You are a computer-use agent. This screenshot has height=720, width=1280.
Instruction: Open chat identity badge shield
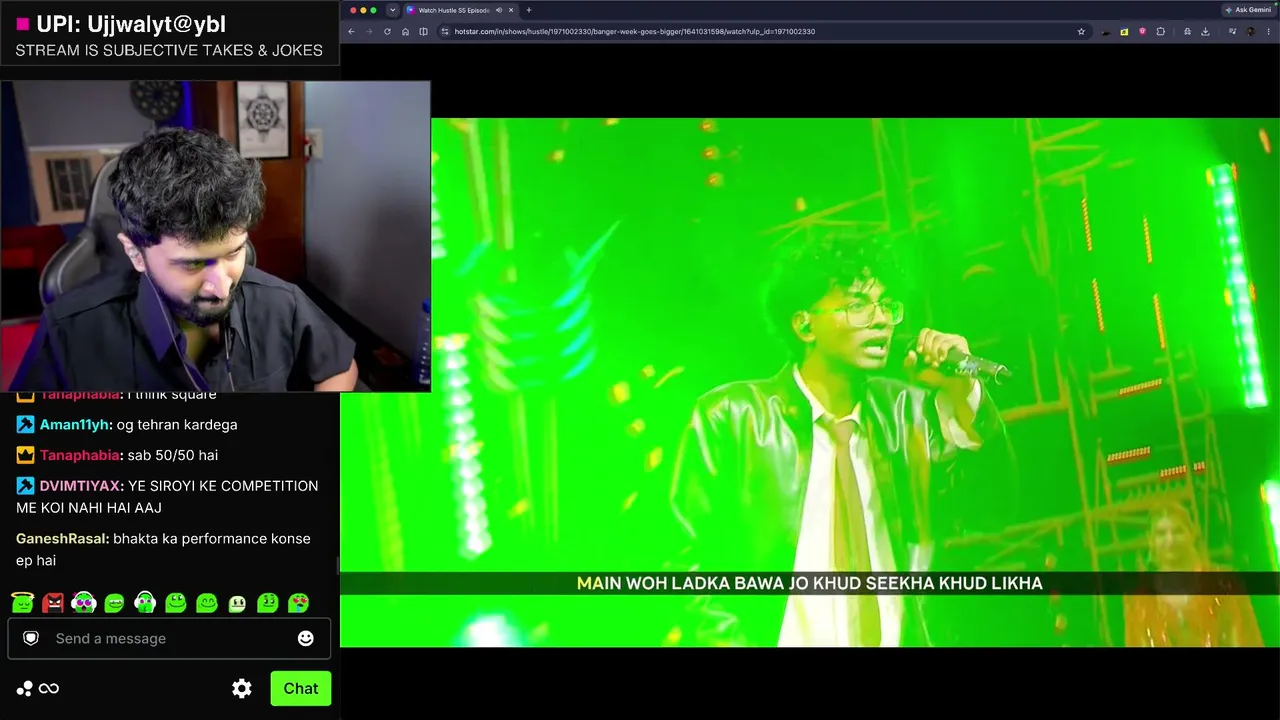point(31,638)
